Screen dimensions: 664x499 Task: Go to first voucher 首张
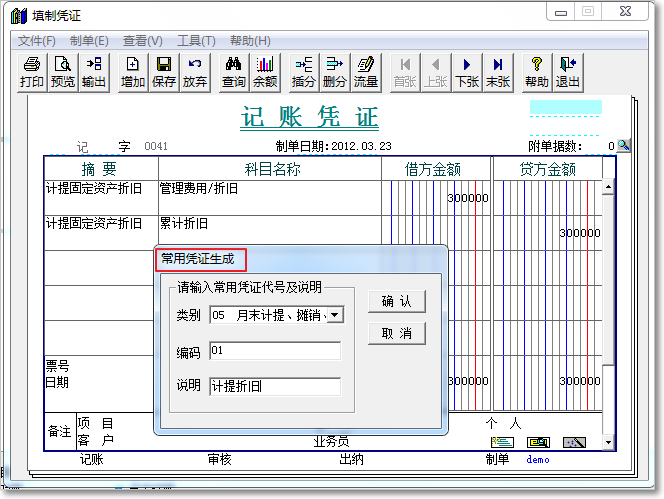click(405, 72)
